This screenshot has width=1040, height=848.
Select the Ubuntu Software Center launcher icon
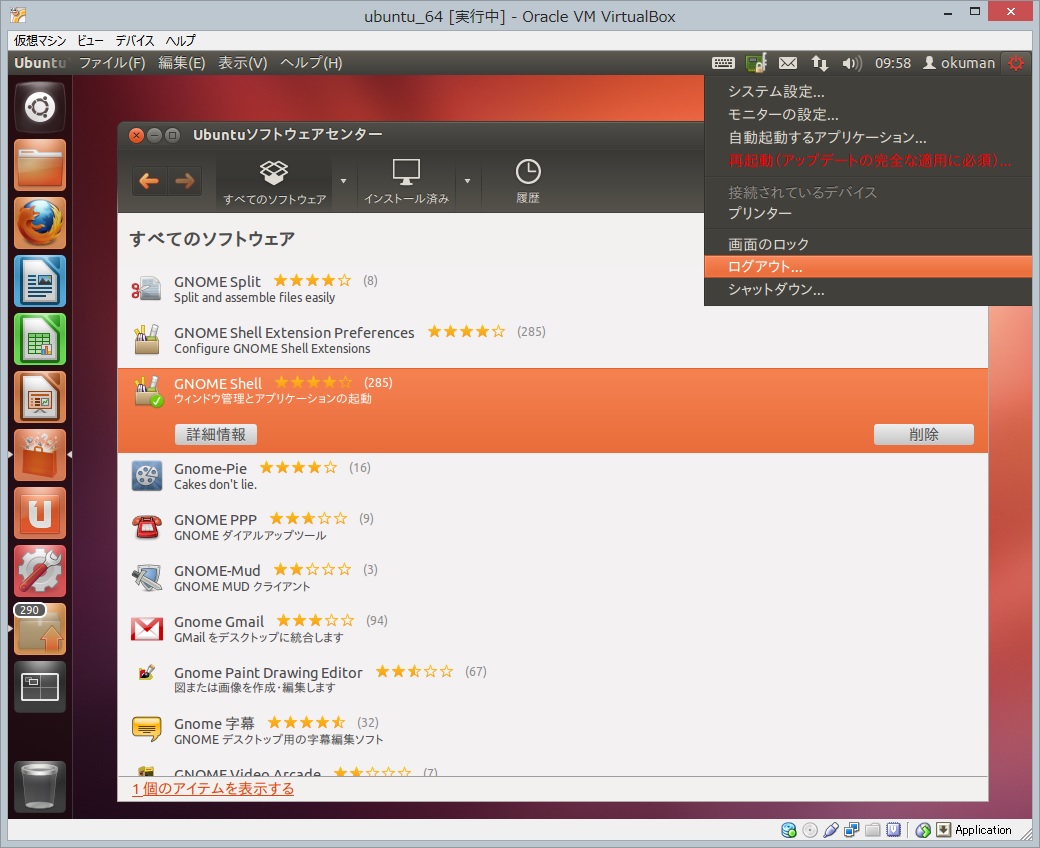pyautogui.click(x=40, y=455)
